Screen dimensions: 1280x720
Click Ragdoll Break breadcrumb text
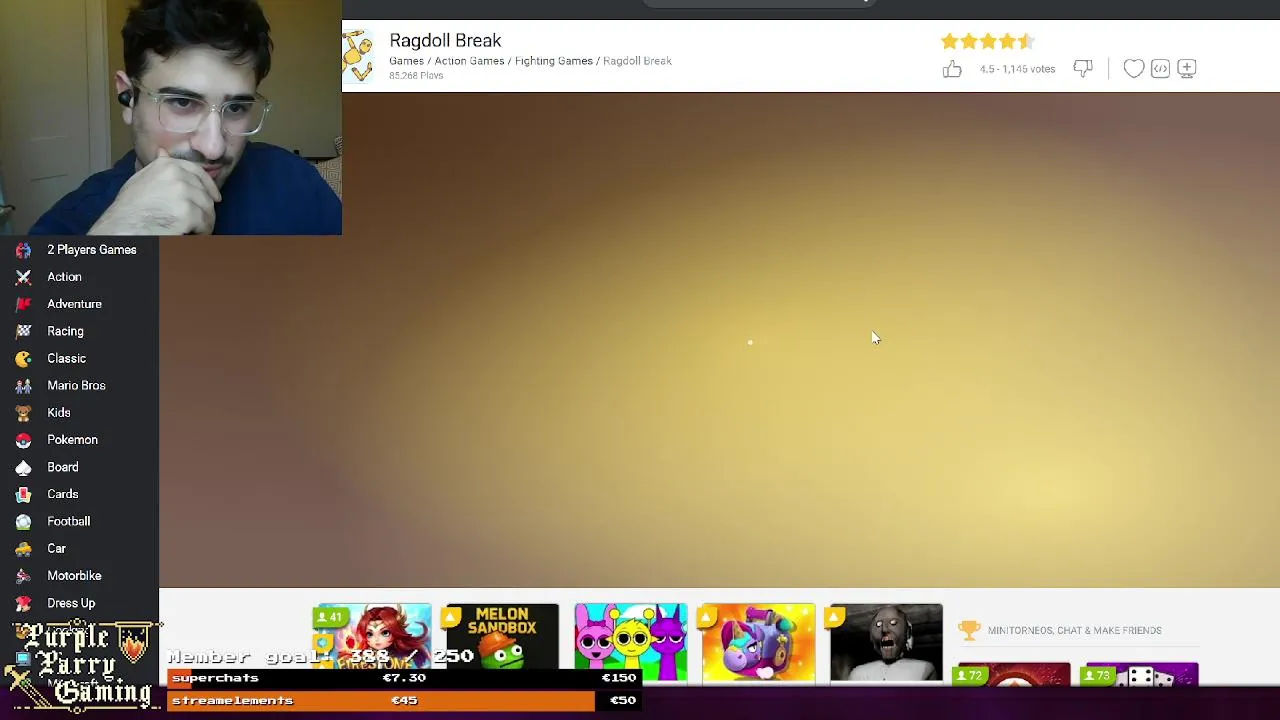point(637,61)
